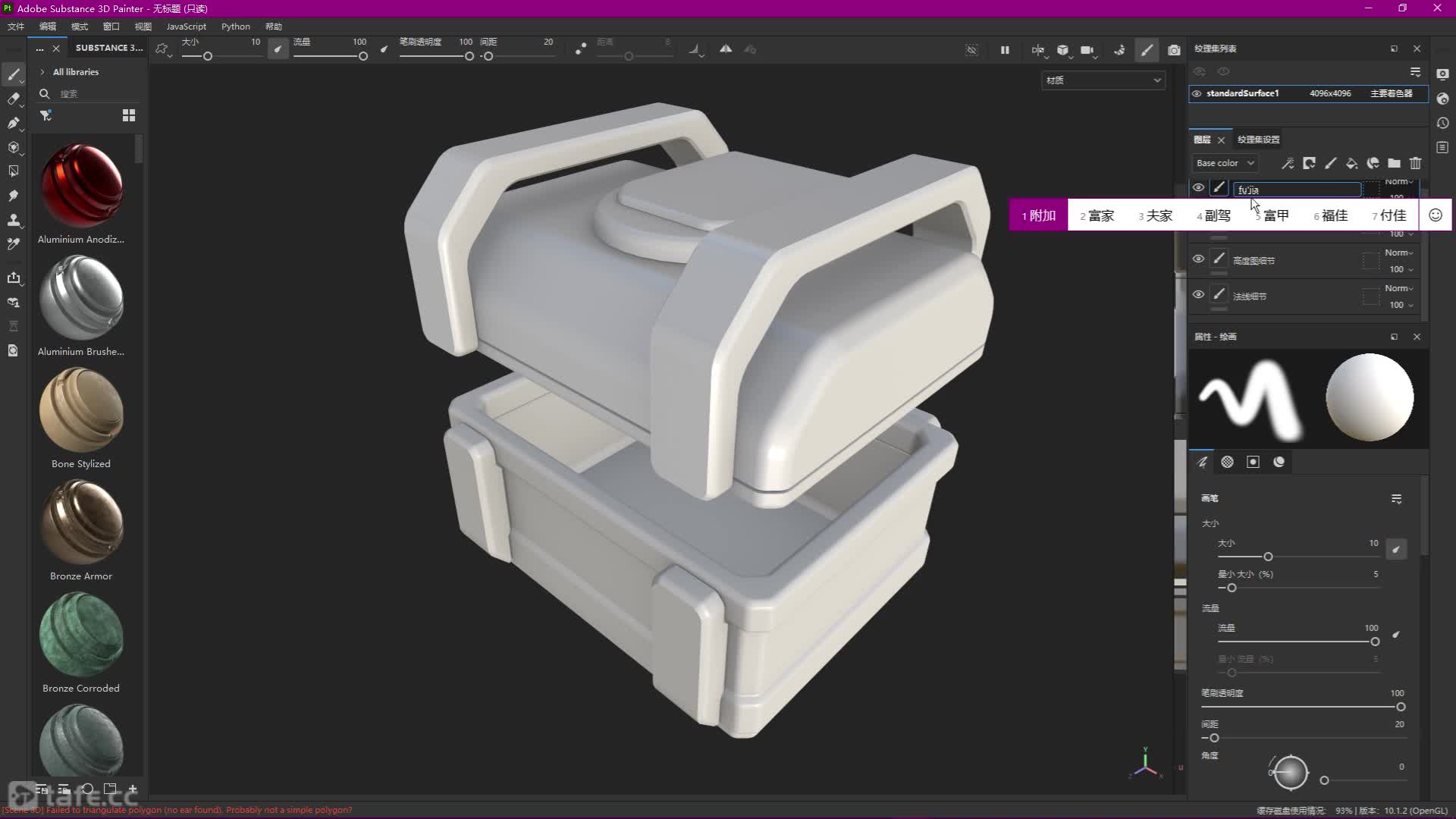This screenshot has width=1456, height=819.
Task: Switch shelf to grid view icon
Action: pyautogui.click(x=129, y=115)
